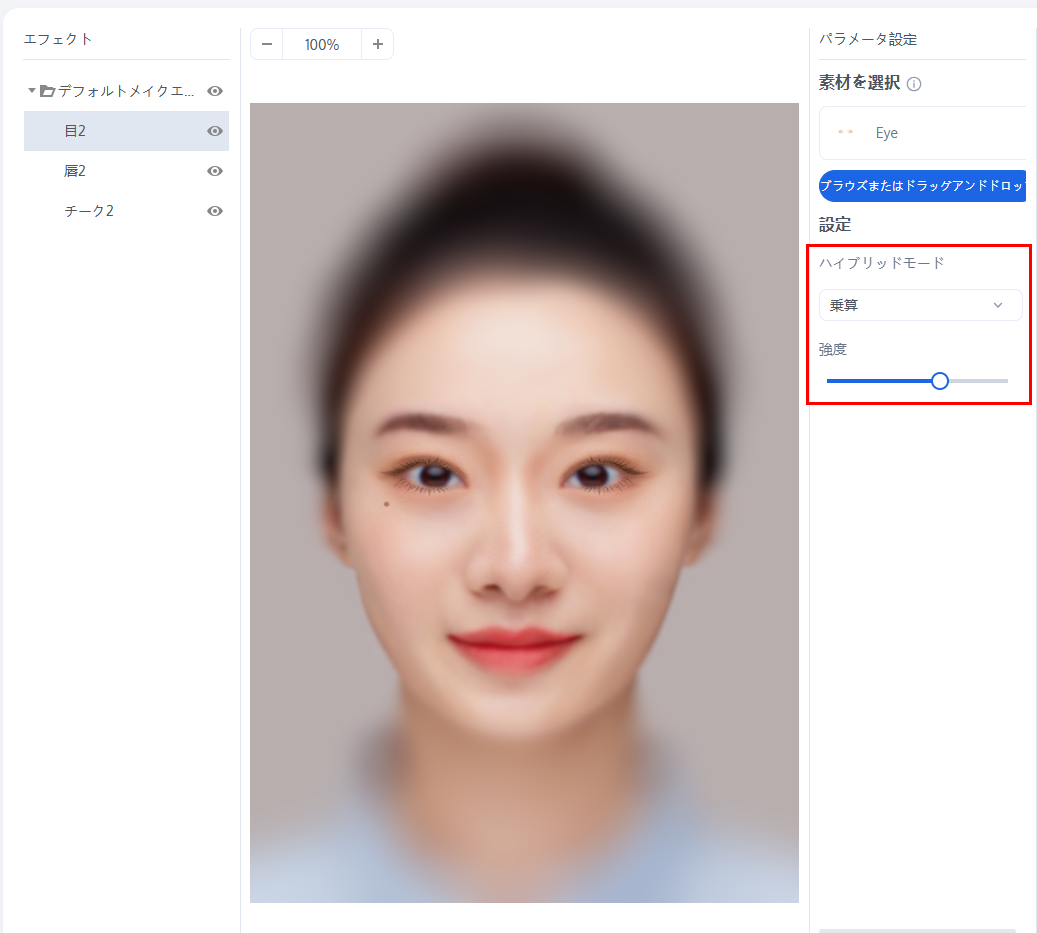The image size is (1037, 933).
Task: Select the Eye material thumbnail
Action: [x=845, y=132]
